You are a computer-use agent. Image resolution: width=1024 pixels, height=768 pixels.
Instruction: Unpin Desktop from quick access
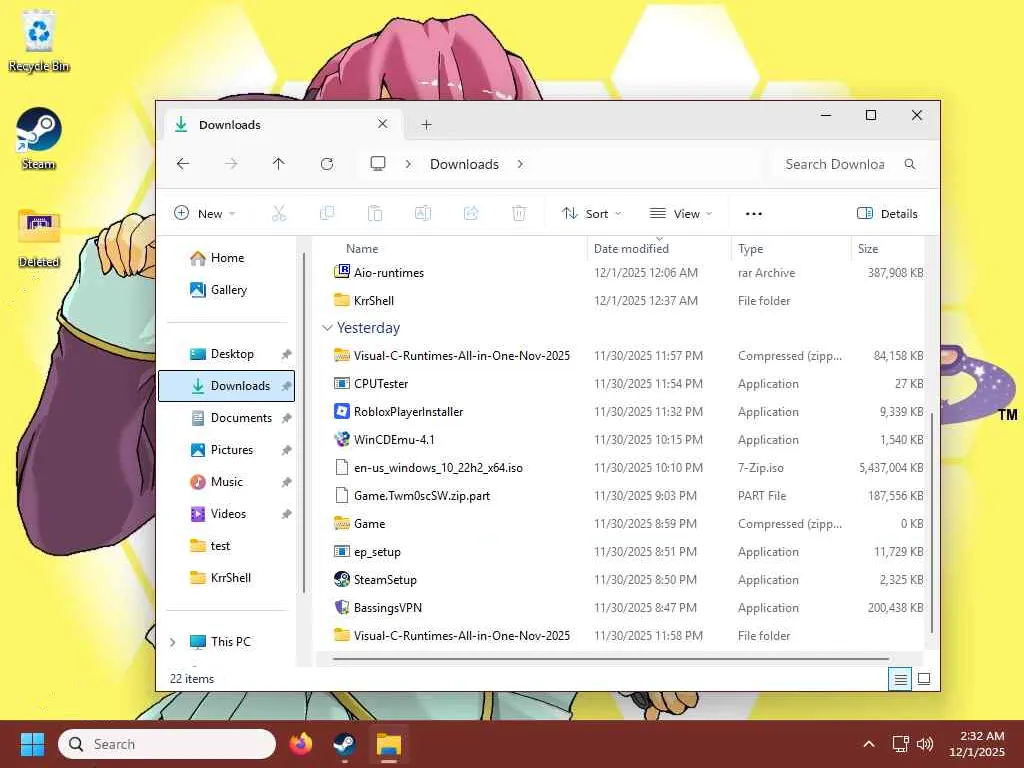click(286, 354)
